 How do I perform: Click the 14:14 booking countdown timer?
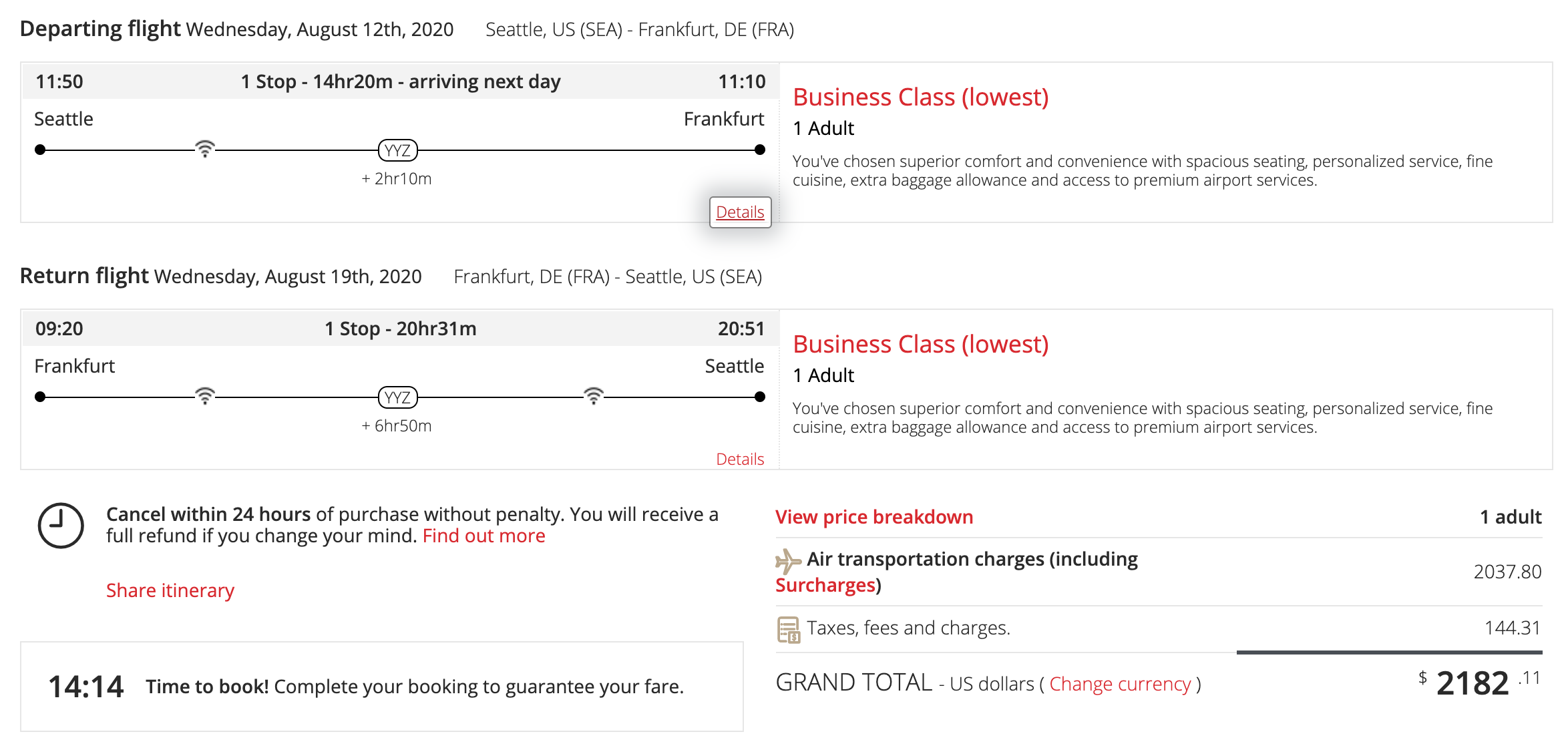[86, 687]
